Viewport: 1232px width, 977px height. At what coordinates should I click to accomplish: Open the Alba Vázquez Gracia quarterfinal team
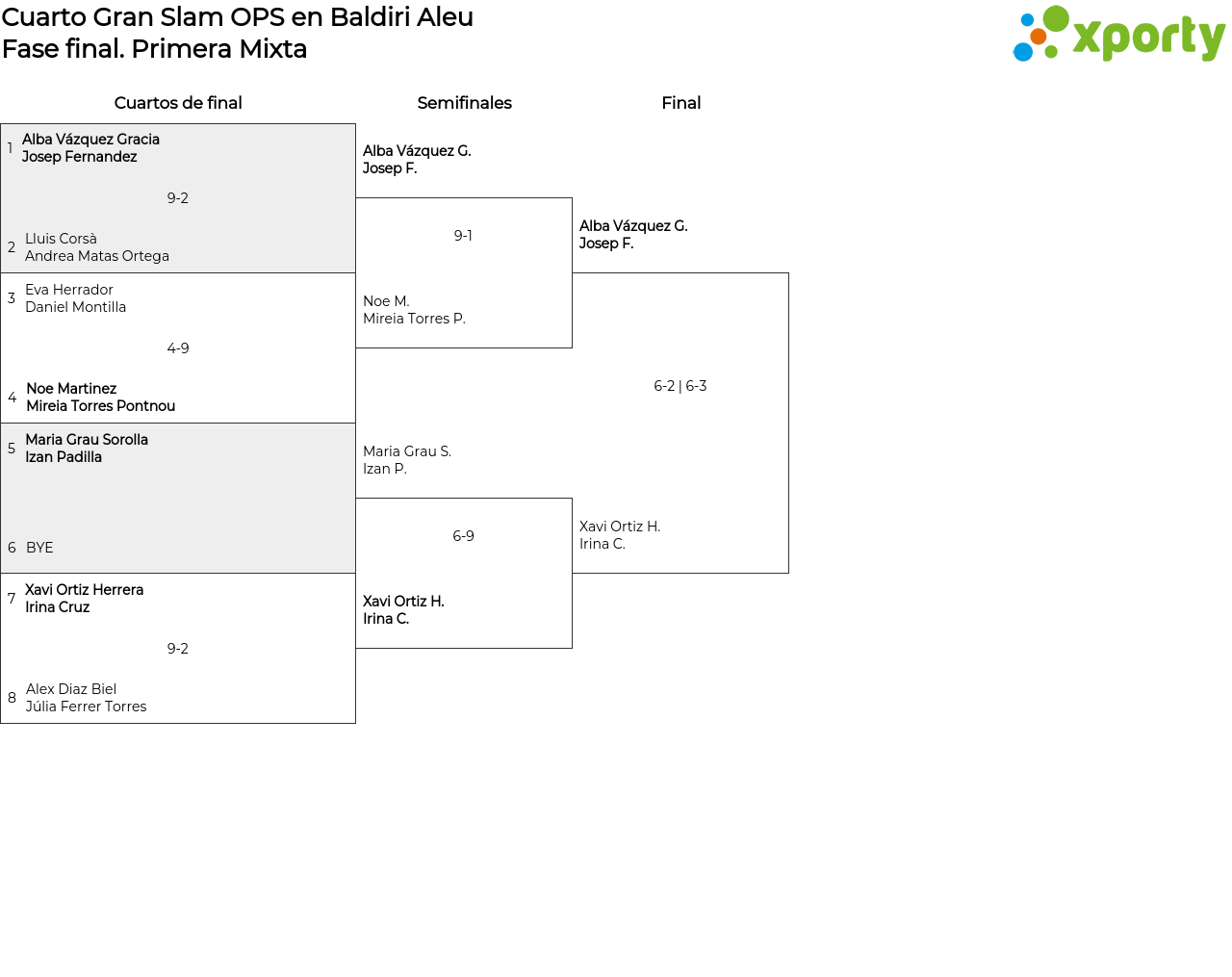[90, 148]
